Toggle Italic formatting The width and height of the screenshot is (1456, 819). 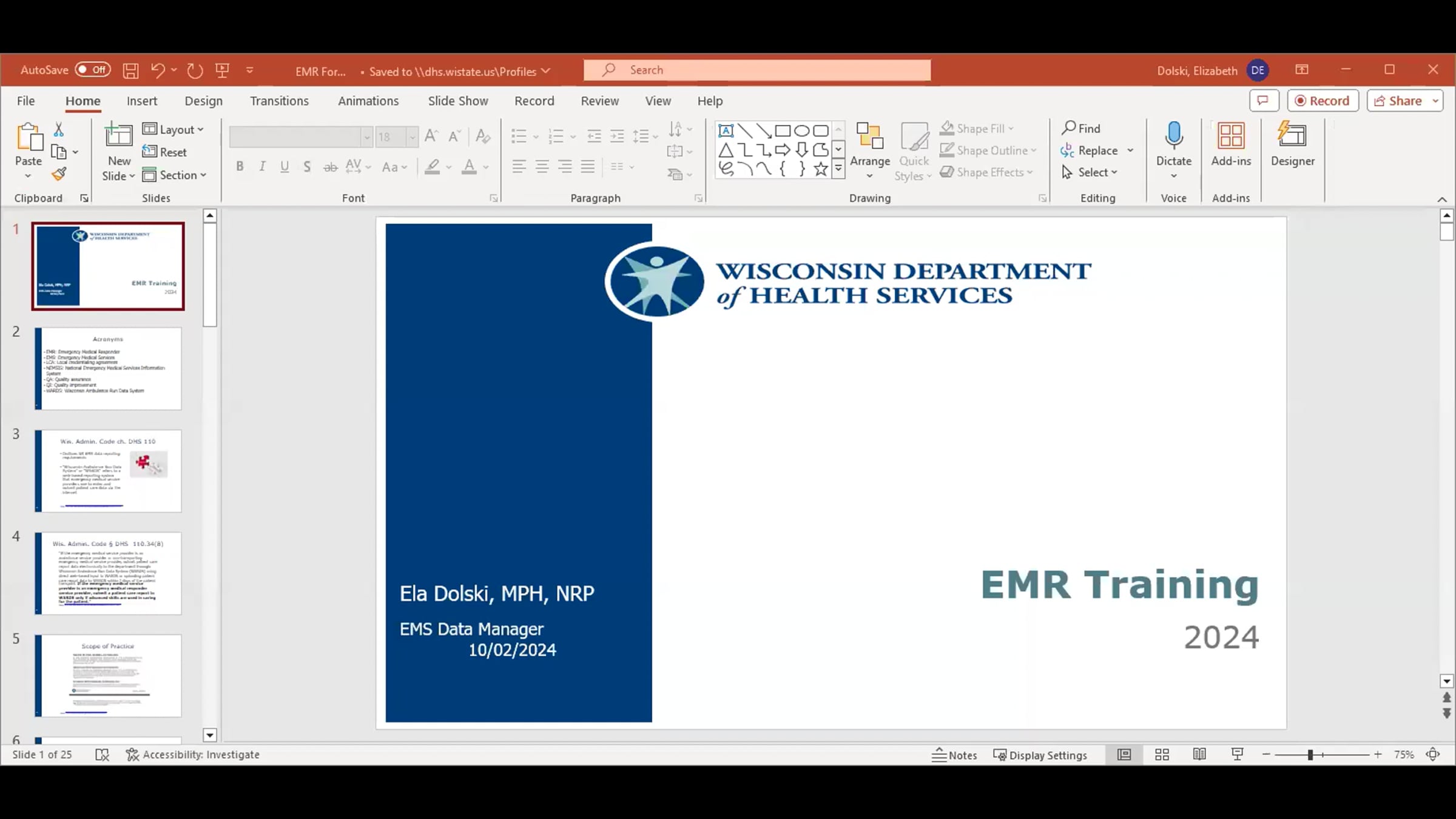pyautogui.click(x=262, y=166)
